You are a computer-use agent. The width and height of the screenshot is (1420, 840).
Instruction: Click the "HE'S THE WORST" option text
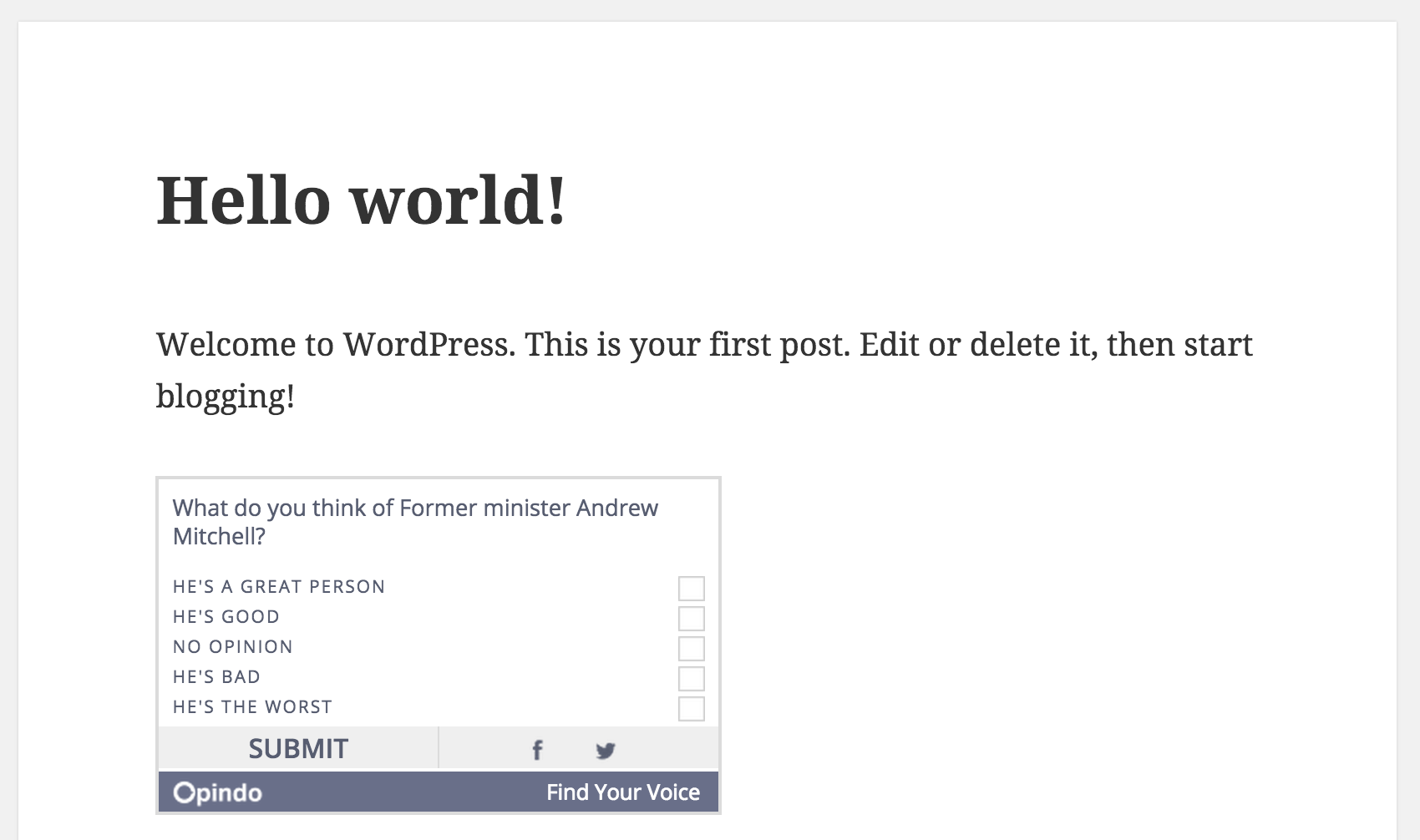coord(252,707)
